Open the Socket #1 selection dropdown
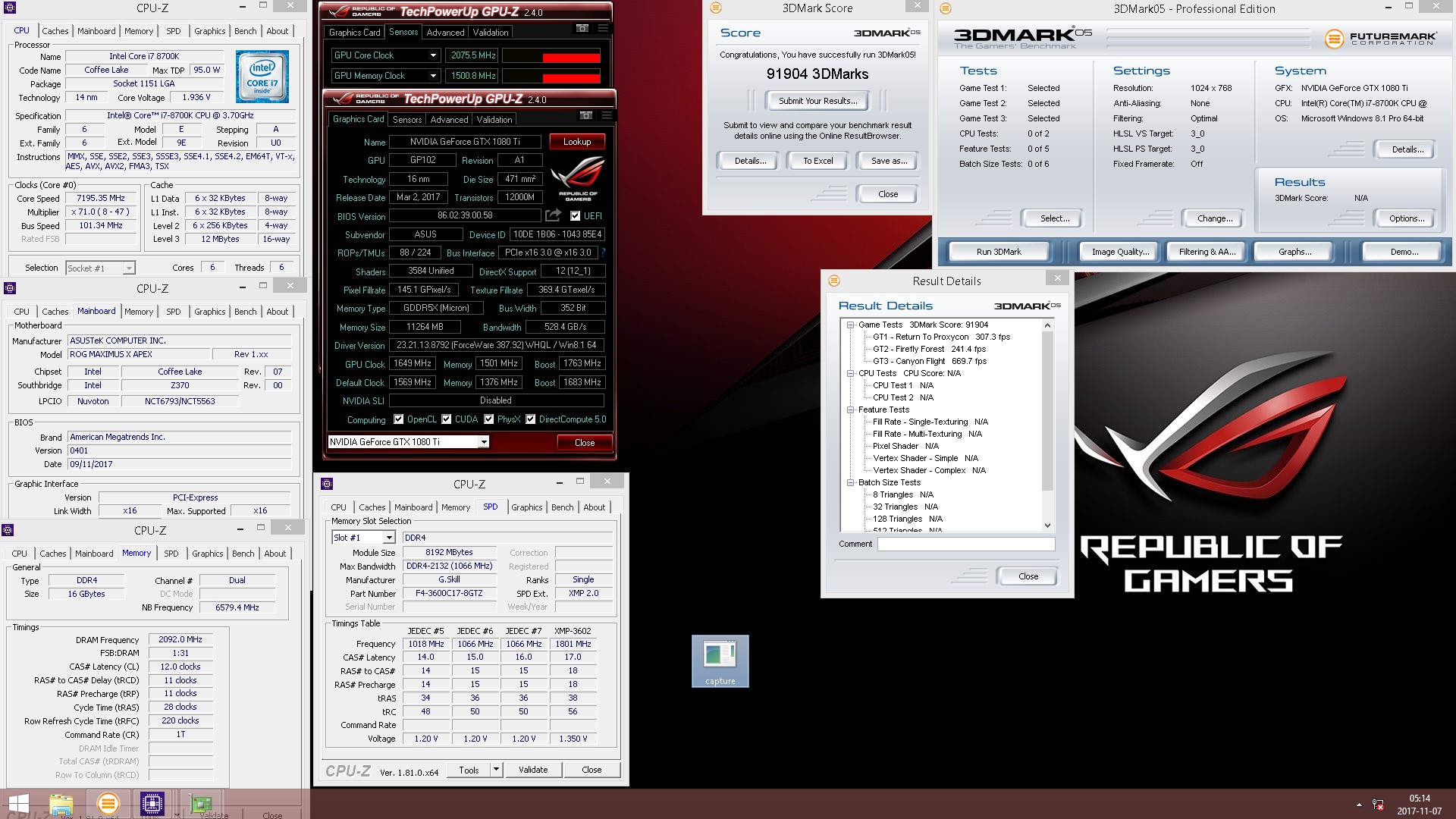The image size is (1456, 819). 129,268
